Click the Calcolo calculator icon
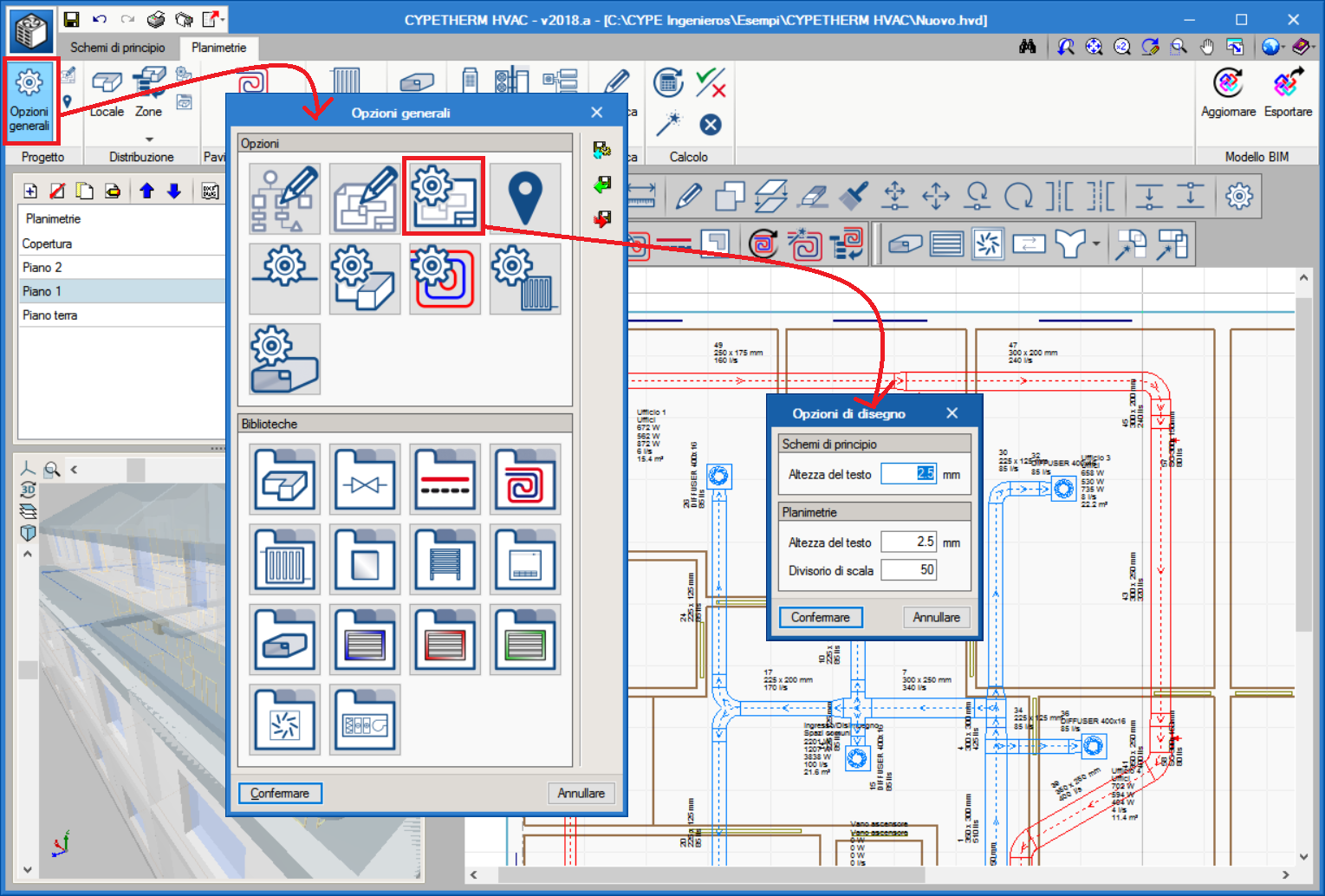Viewport: 1325px width, 896px height. tap(668, 82)
